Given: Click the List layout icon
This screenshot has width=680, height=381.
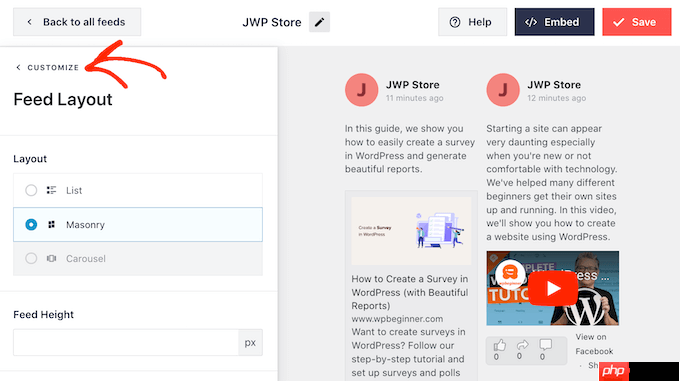Looking at the screenshot, I should (52, 190).
